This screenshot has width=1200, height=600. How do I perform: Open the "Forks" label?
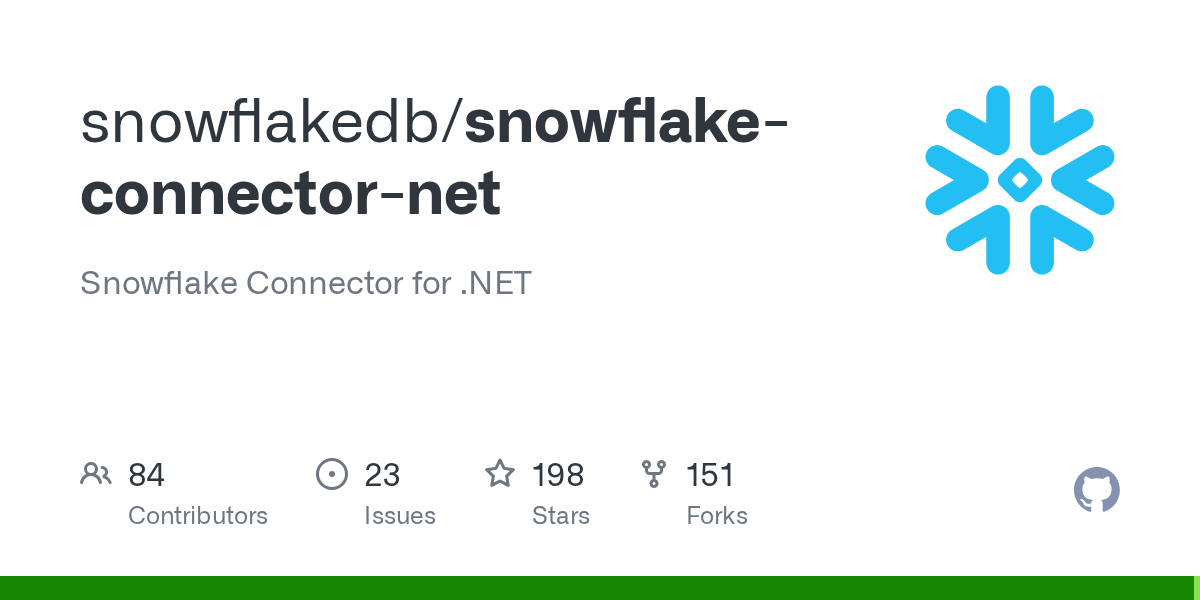717,516
